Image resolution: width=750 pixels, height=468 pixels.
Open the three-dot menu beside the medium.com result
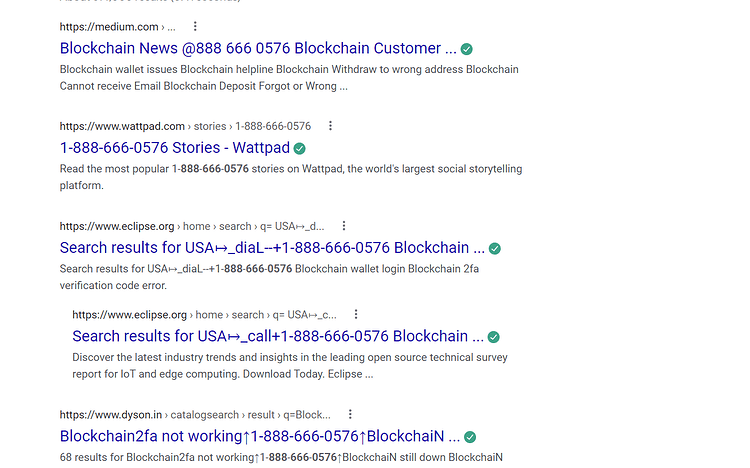195,26
